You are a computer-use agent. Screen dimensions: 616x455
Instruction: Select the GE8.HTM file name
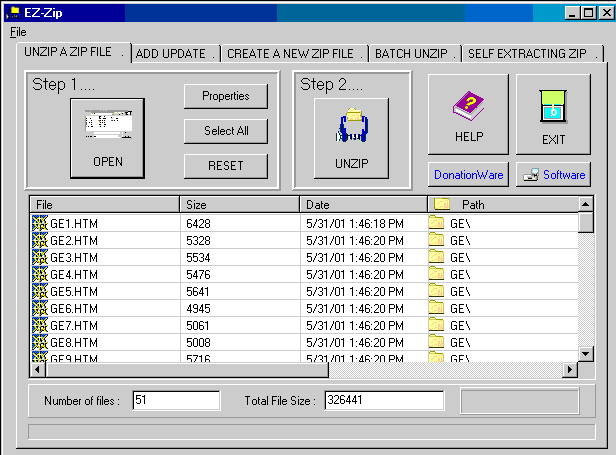click(74, 343)
